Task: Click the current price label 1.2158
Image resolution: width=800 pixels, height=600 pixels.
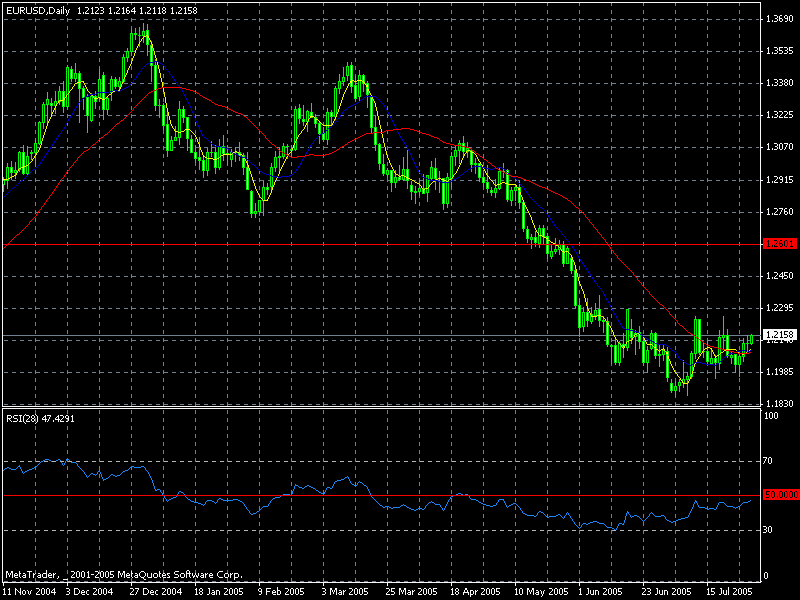Action: tap(780, 335)
